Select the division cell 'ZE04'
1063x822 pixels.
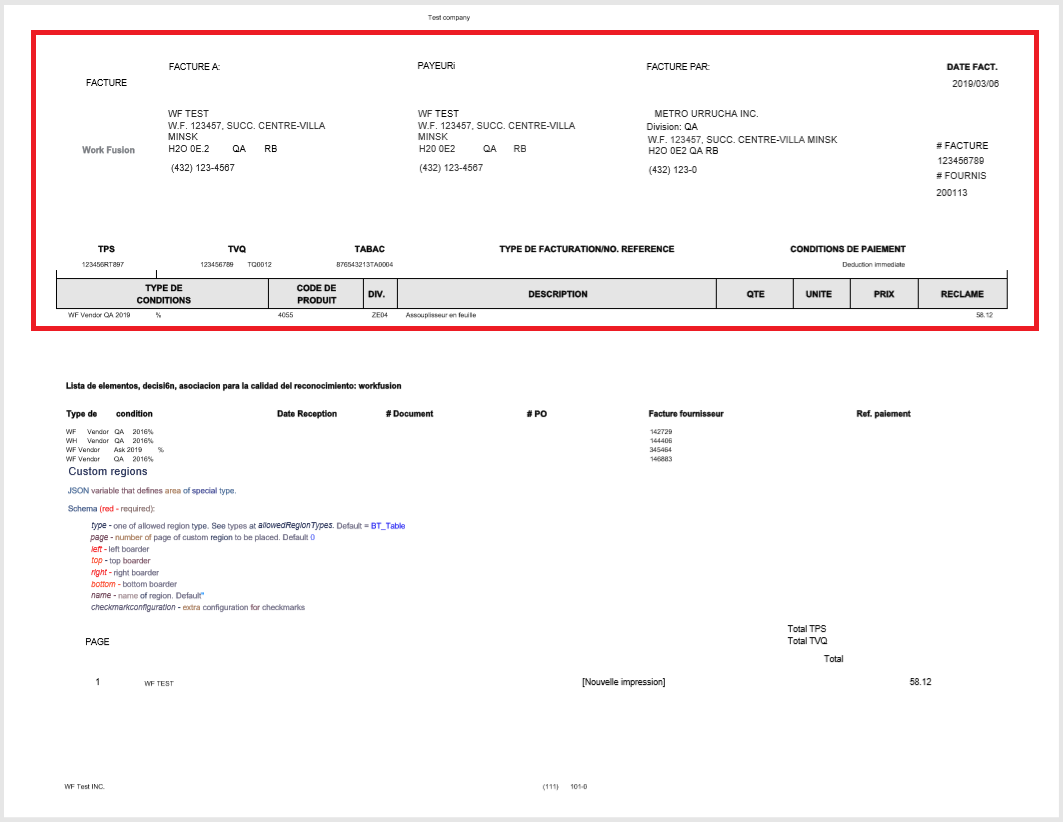[380, 315]
